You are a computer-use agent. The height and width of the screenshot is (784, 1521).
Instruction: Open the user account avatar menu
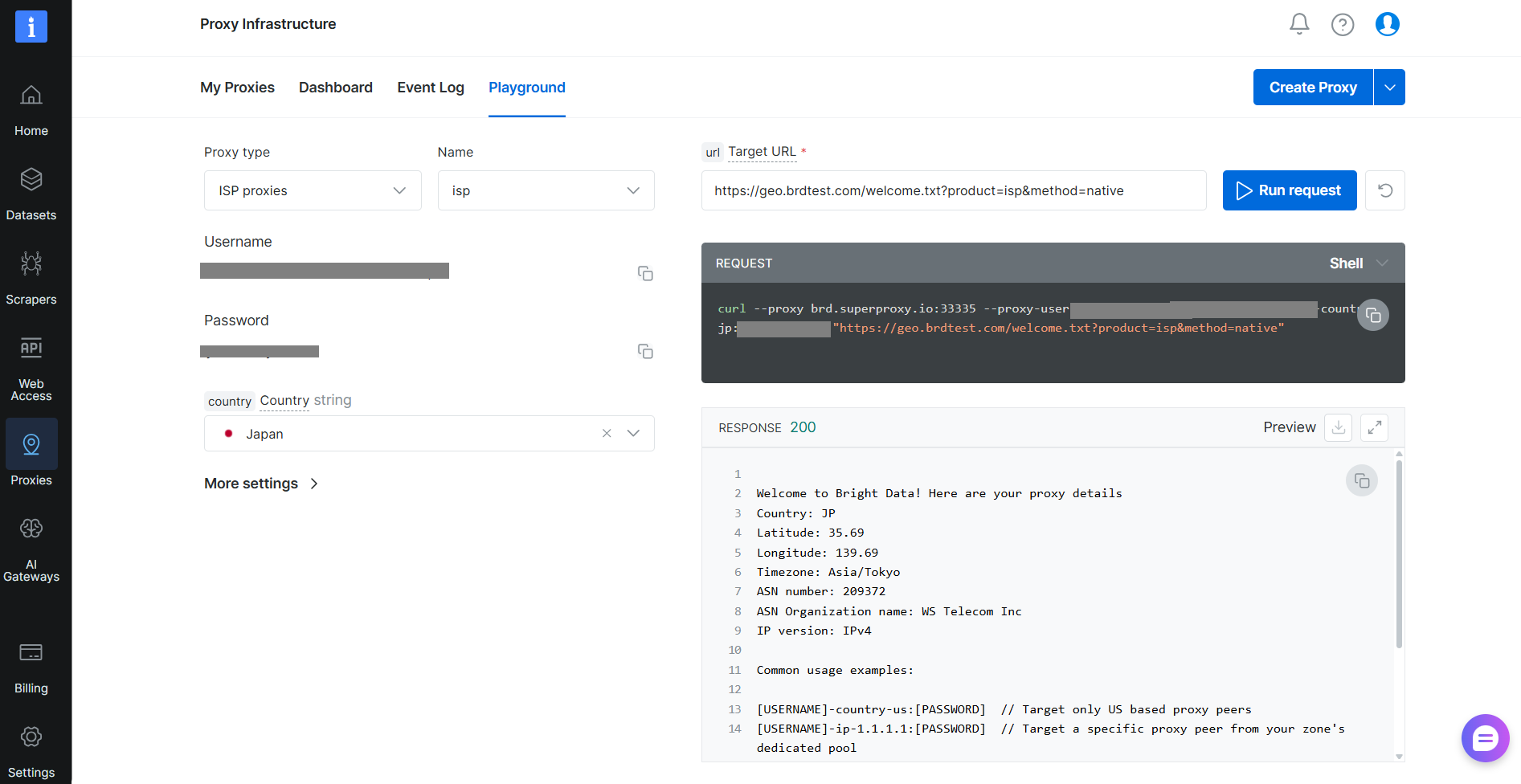(x=1388, y=24)
